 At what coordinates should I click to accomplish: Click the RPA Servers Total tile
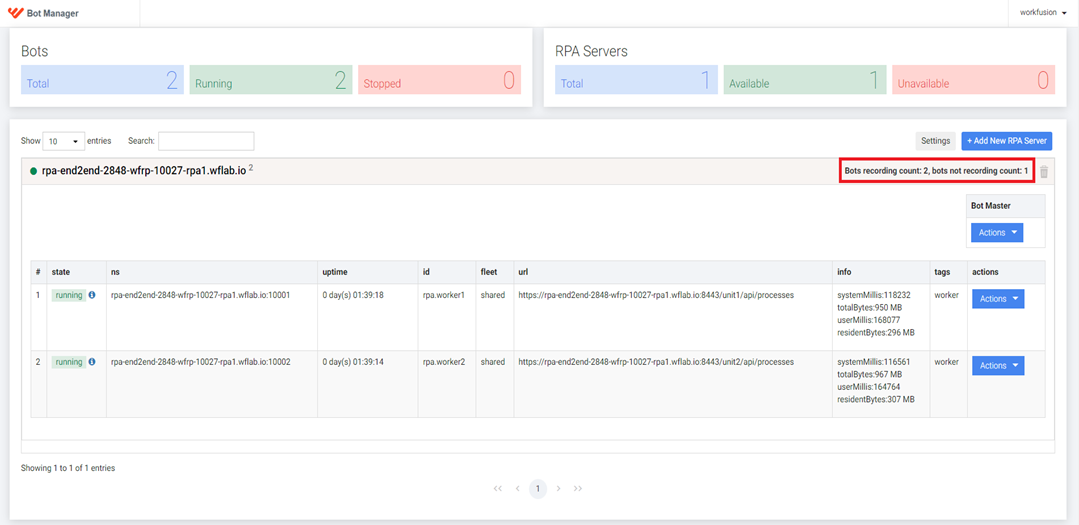637,80
